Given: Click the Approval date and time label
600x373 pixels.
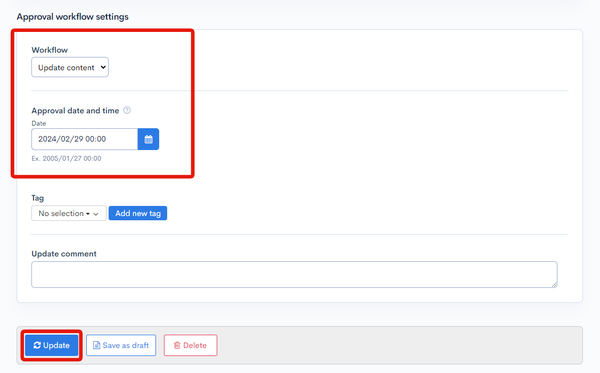Looking at the screenshot, I should (x=75, y=111).
